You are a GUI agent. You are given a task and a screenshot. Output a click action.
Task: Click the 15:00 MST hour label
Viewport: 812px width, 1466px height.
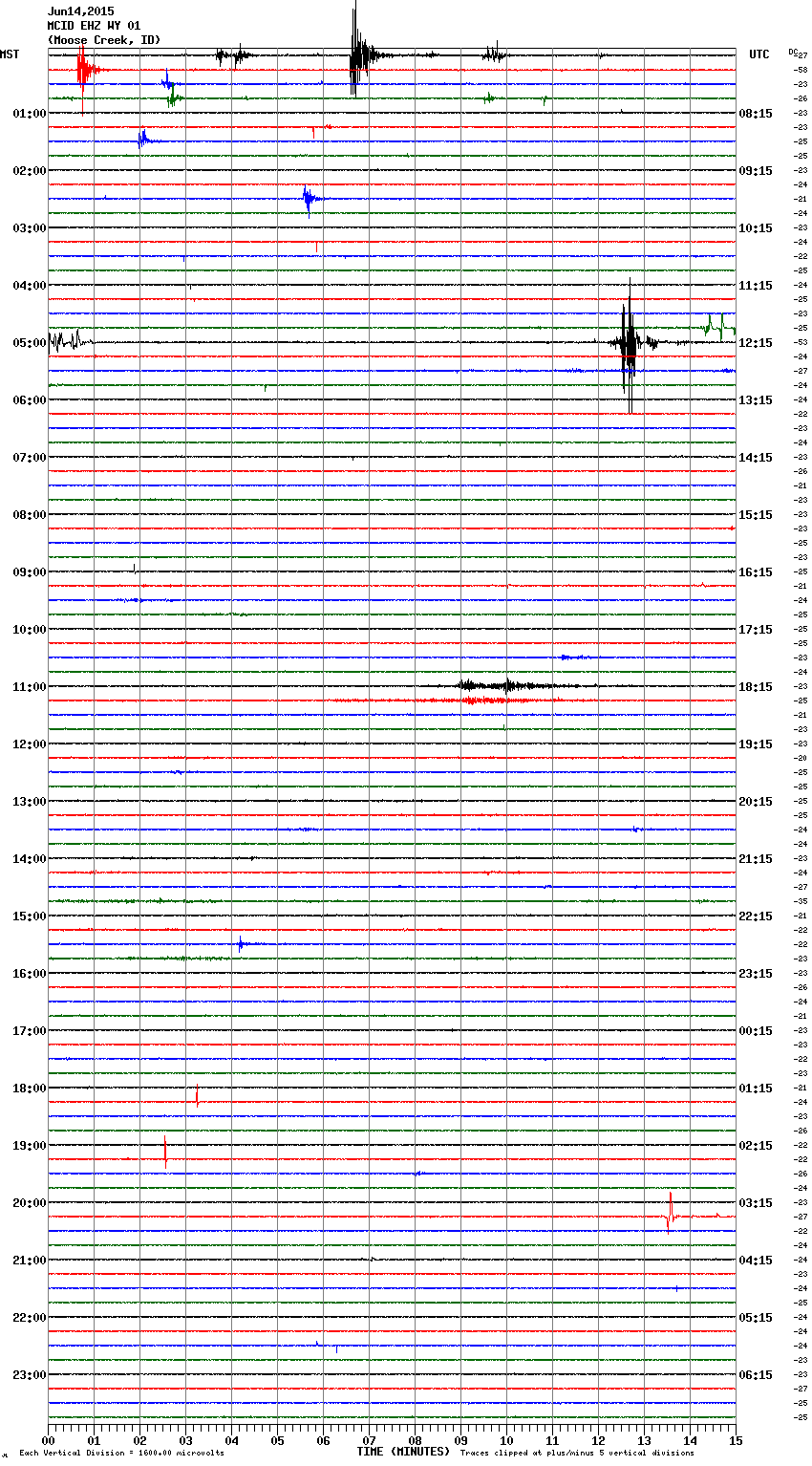[x=30, y=916]
